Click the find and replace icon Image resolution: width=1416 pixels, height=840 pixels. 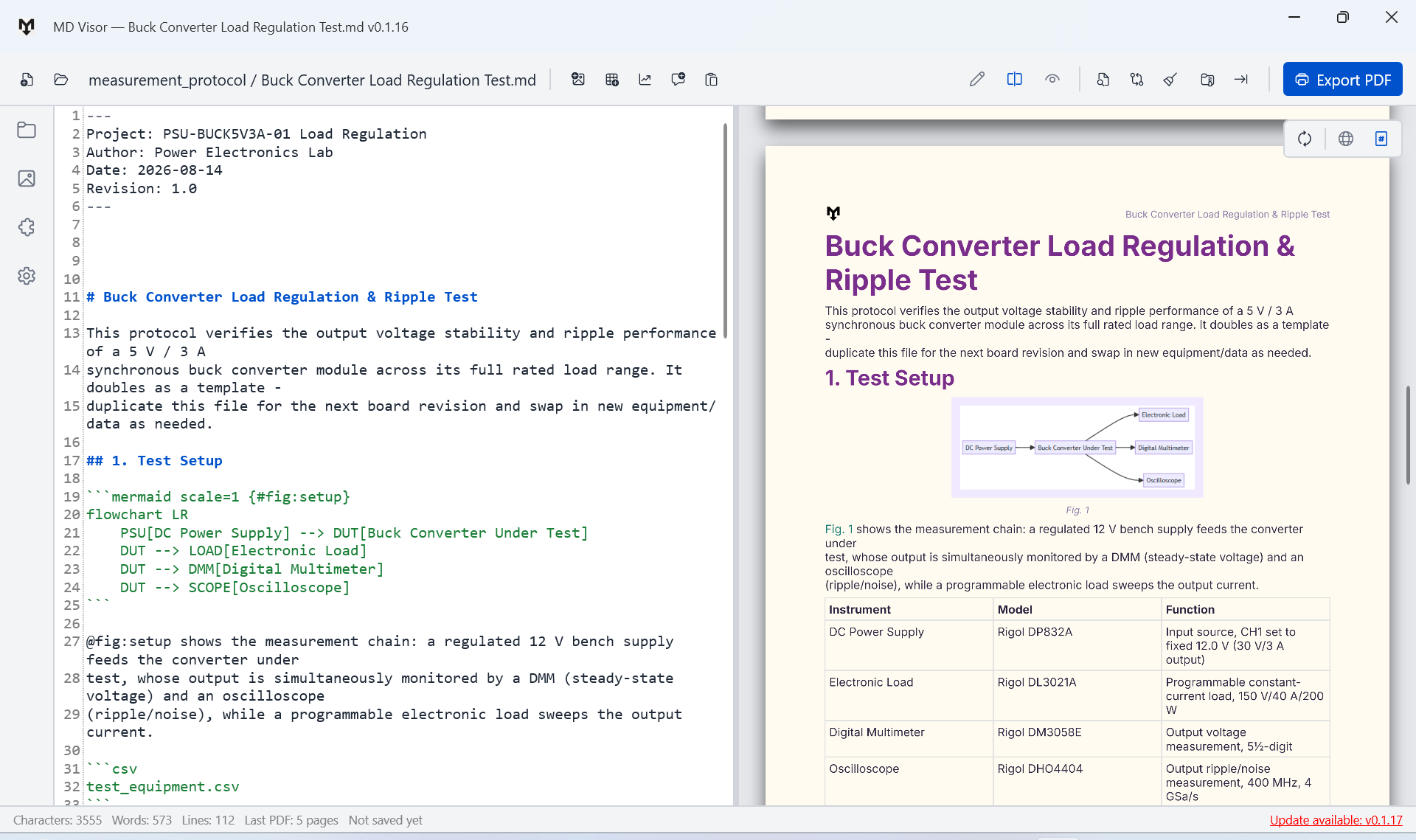[x=1137, y=80]
